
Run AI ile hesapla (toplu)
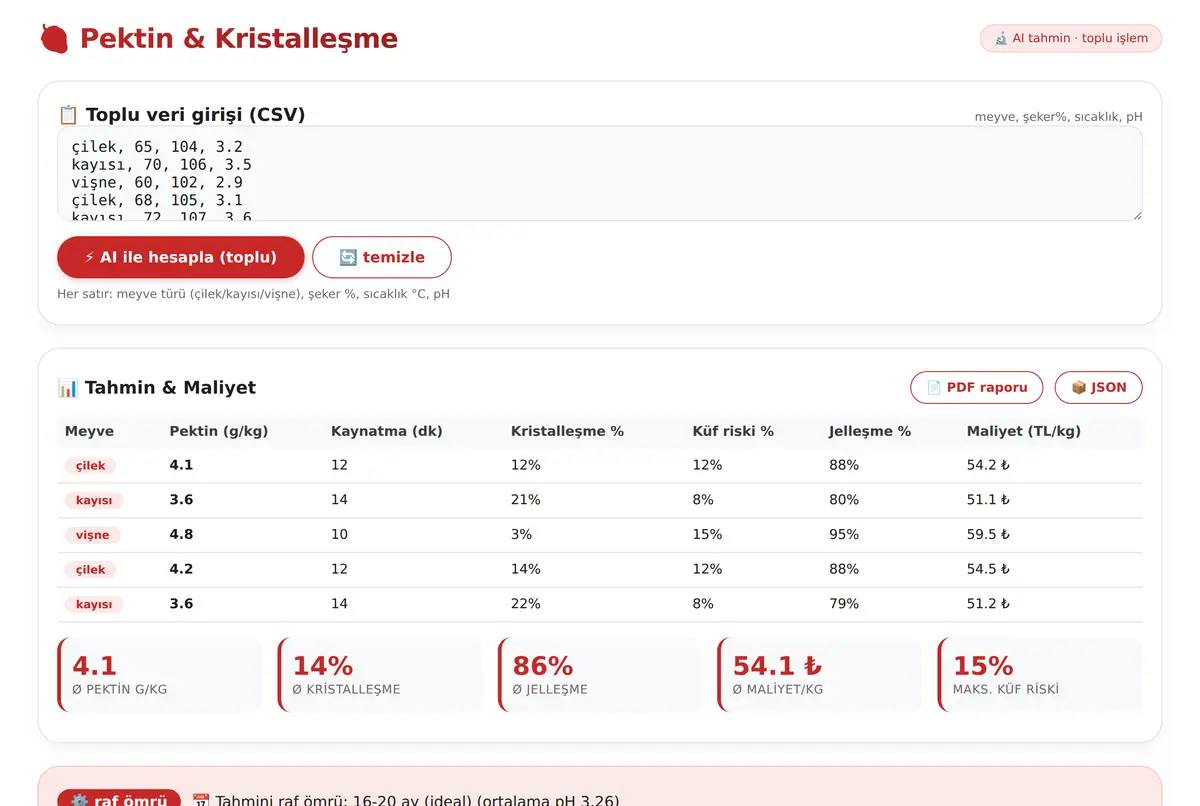(x=181, y=257)
